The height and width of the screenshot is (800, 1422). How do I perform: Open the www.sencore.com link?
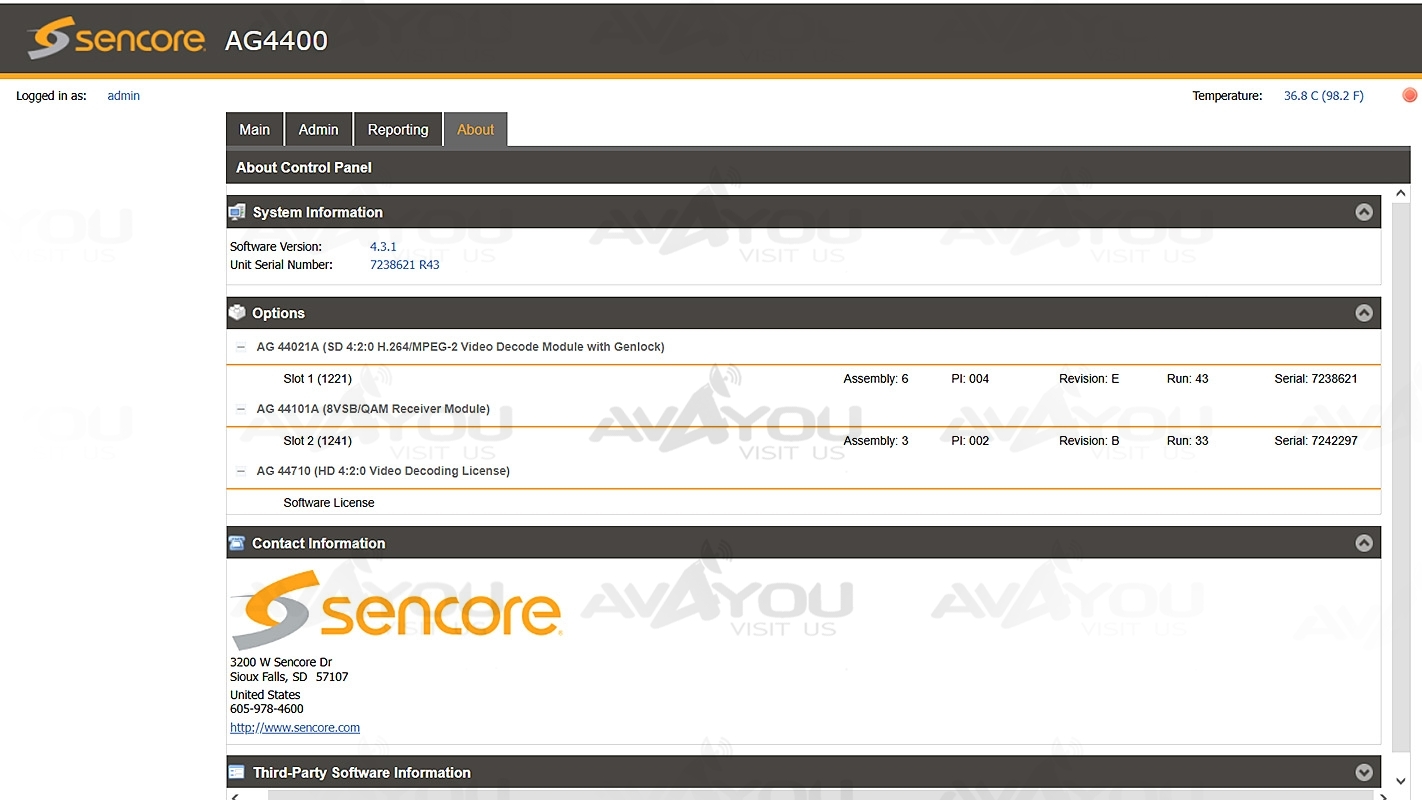tap(295, 728)
